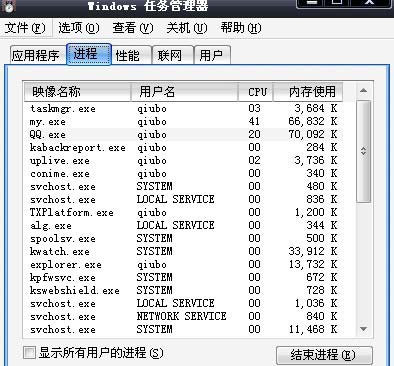Open the 关机(U) menu
Screen dimensions: 394x366
tap(187, 28)
